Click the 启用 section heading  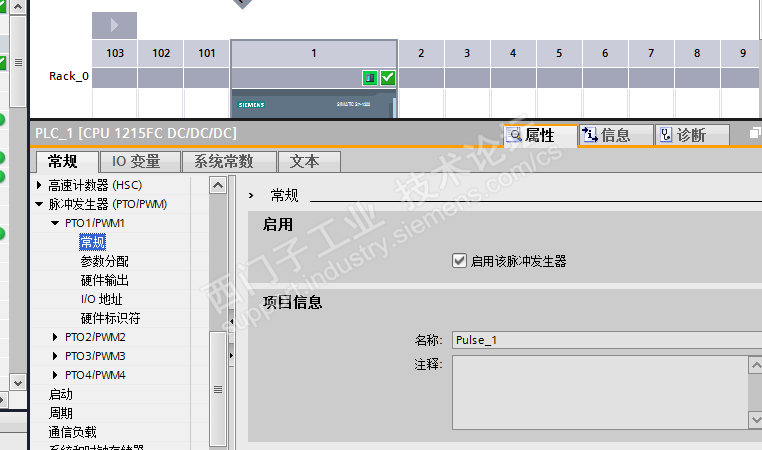tap(278, 225)
